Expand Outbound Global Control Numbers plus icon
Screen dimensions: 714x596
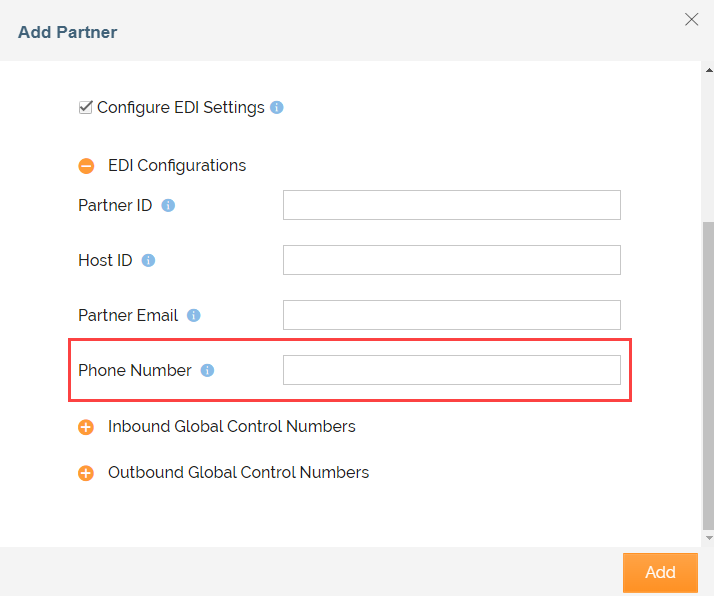(87, 473)
